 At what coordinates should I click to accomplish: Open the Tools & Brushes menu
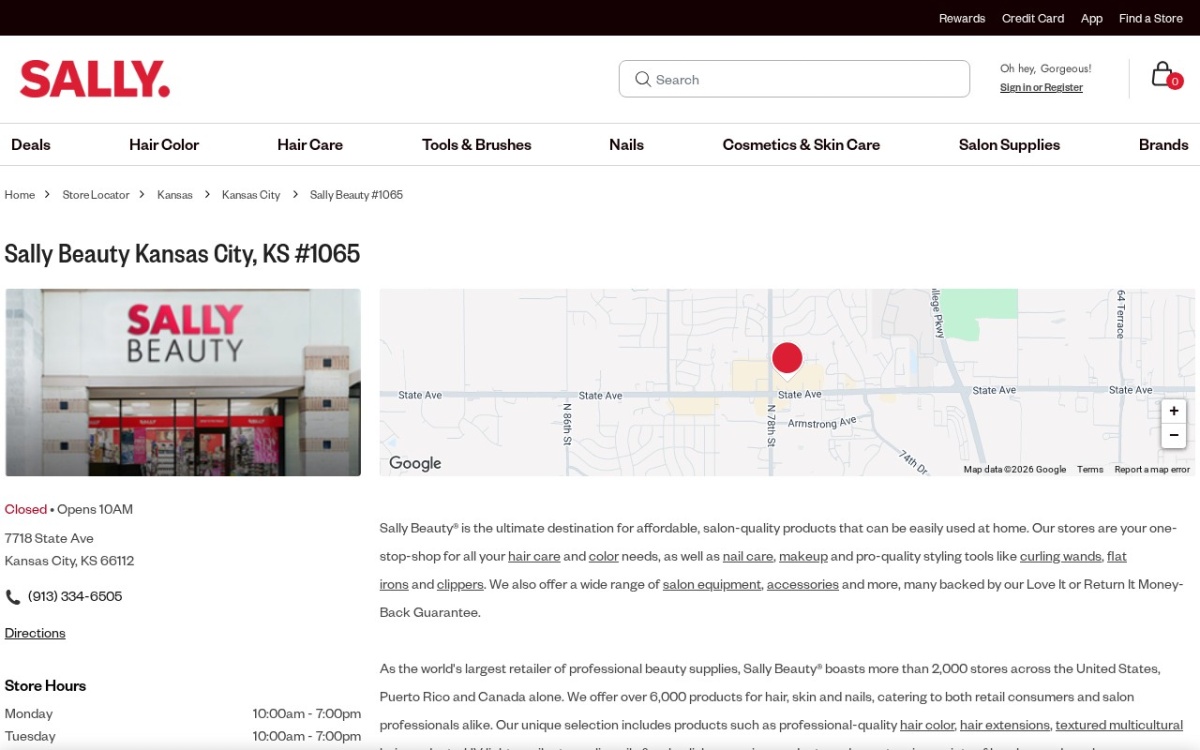coord(477,144)
